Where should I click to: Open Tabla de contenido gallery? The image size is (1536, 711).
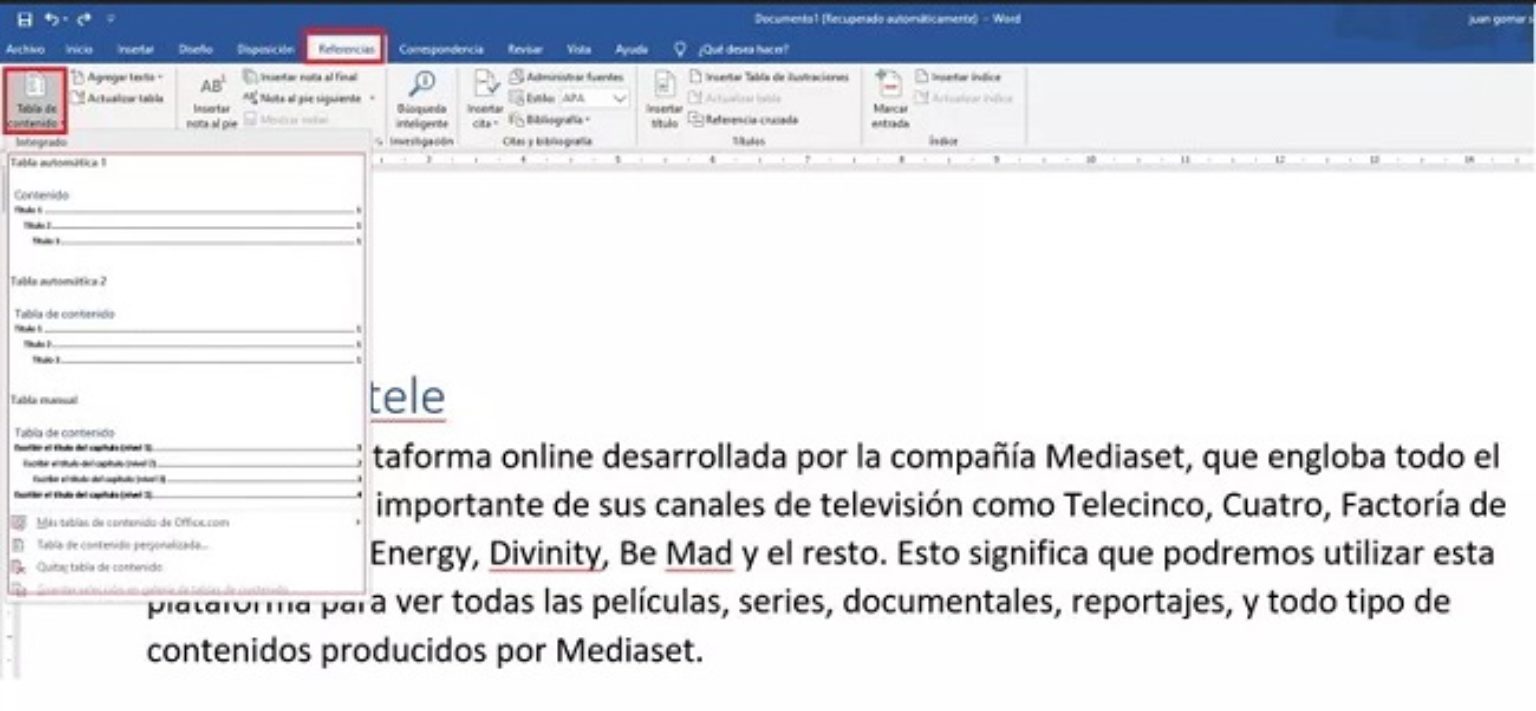tap(35, 99)
